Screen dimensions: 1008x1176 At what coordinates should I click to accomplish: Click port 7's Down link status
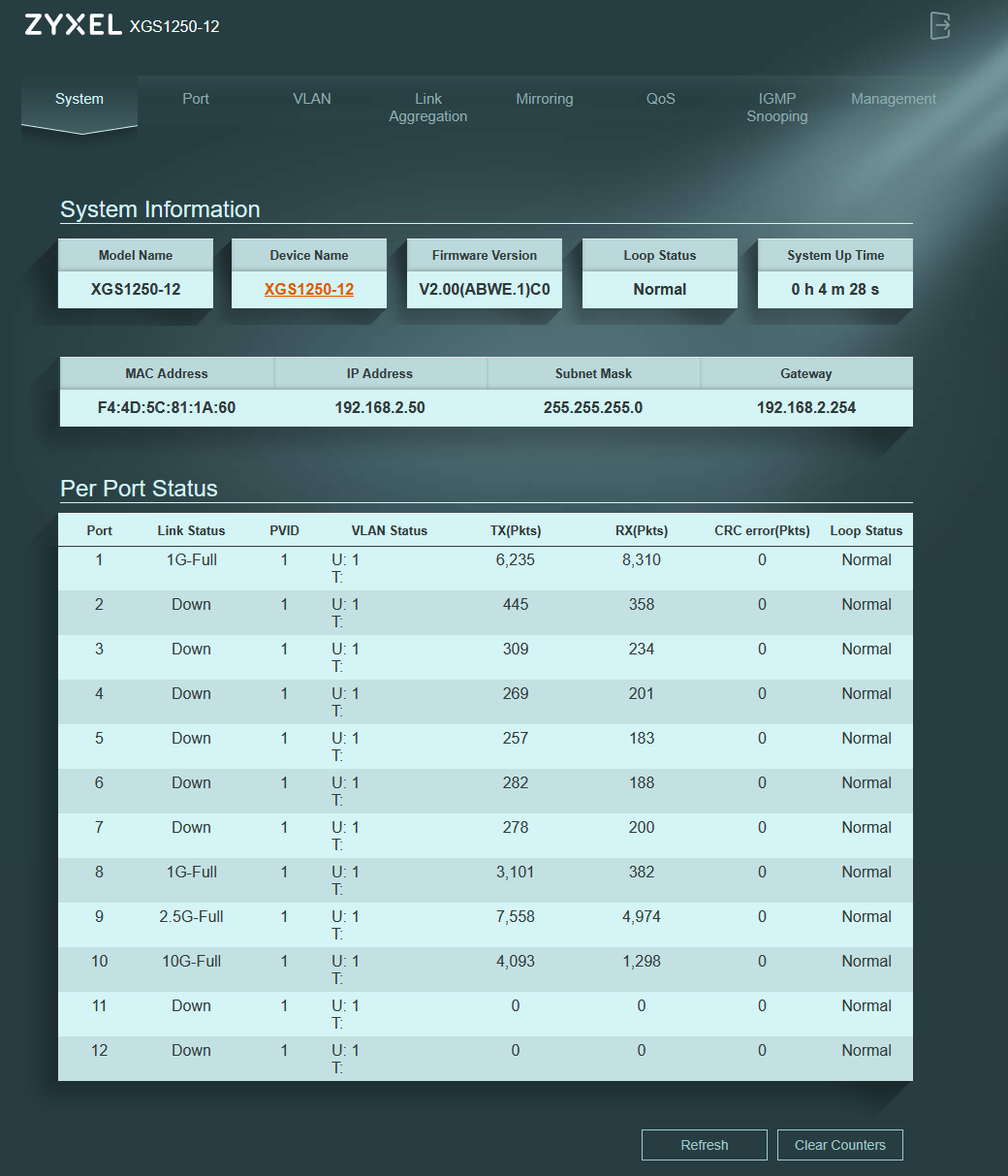tap(192, 827)
